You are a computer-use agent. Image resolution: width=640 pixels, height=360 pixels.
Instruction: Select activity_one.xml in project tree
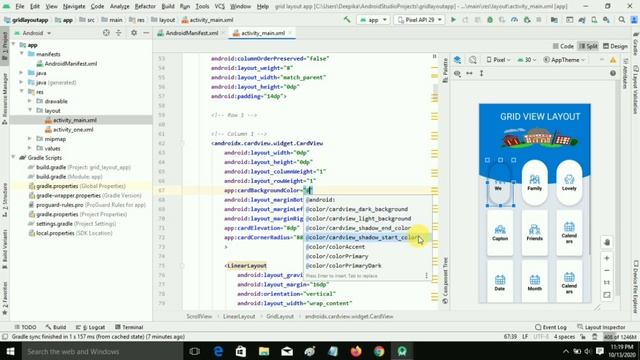coord(73,129)
